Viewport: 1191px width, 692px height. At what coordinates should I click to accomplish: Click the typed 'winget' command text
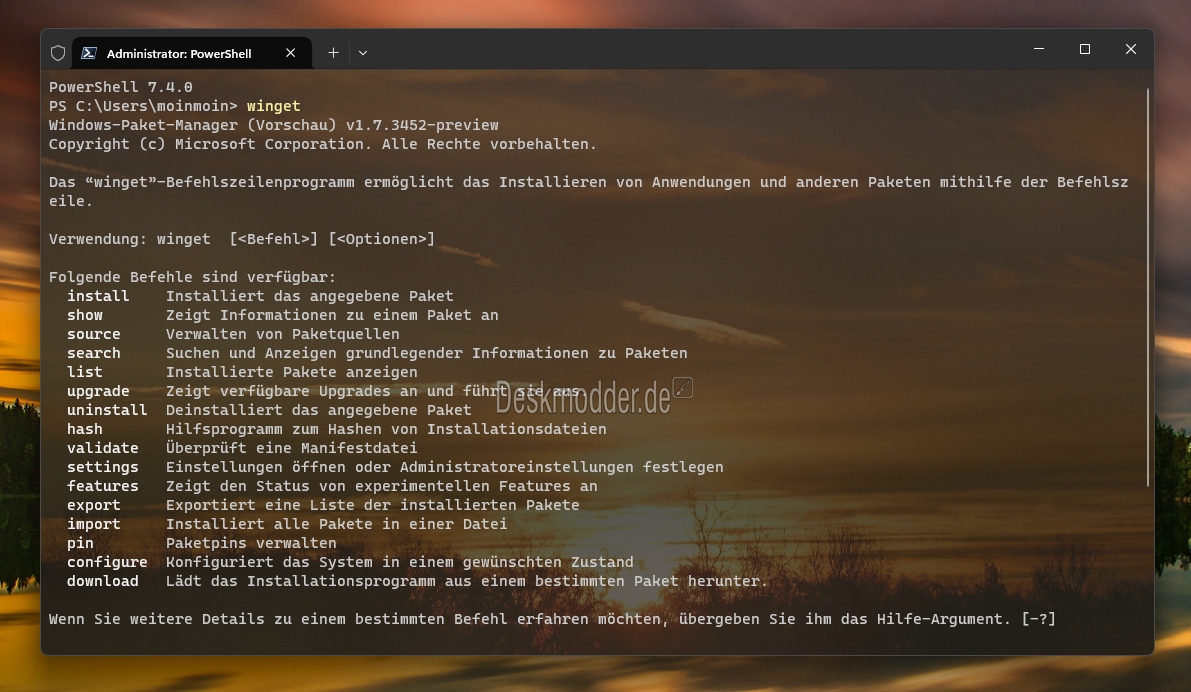[x=273, y=106]
